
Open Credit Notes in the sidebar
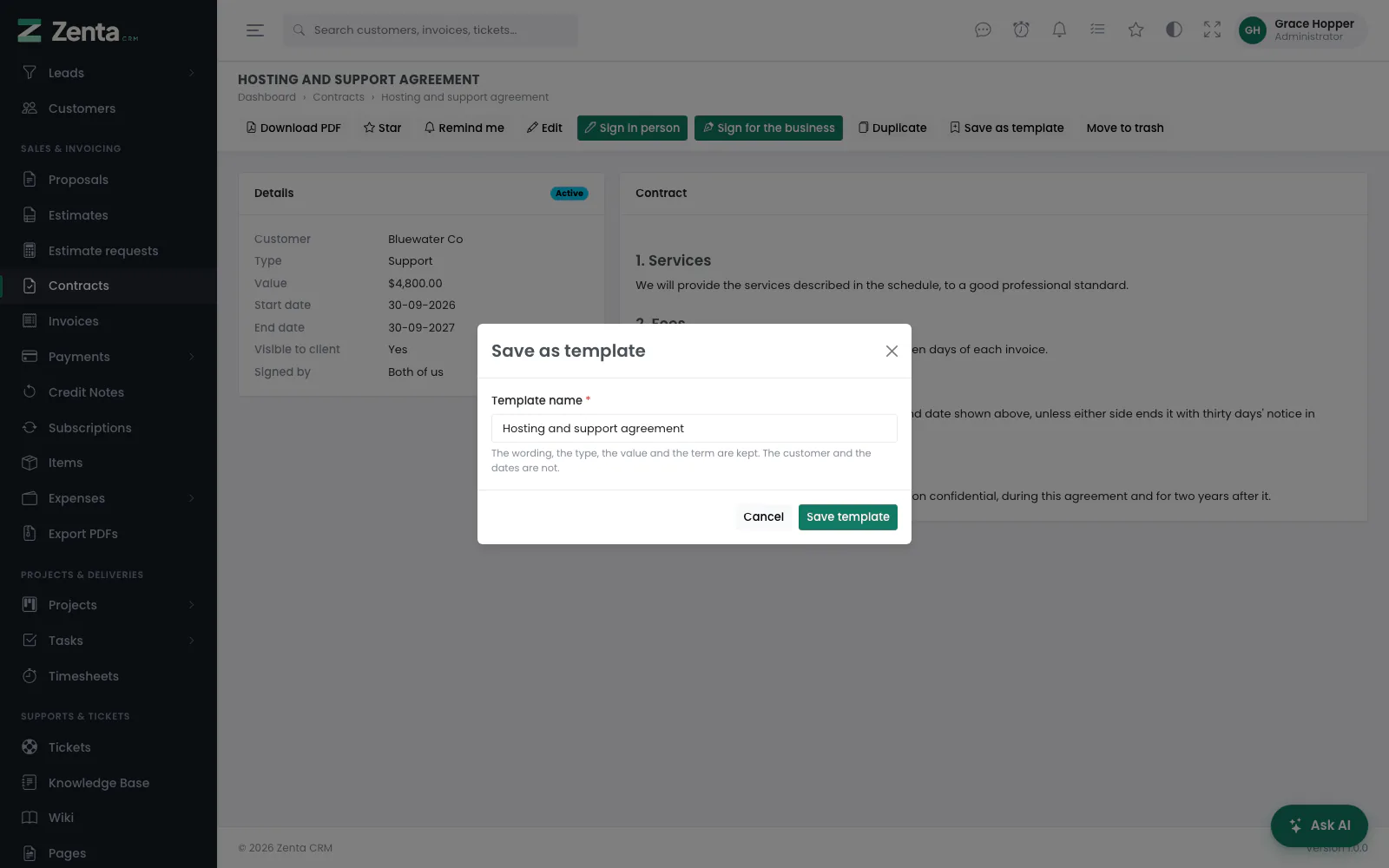coord(109,392)
